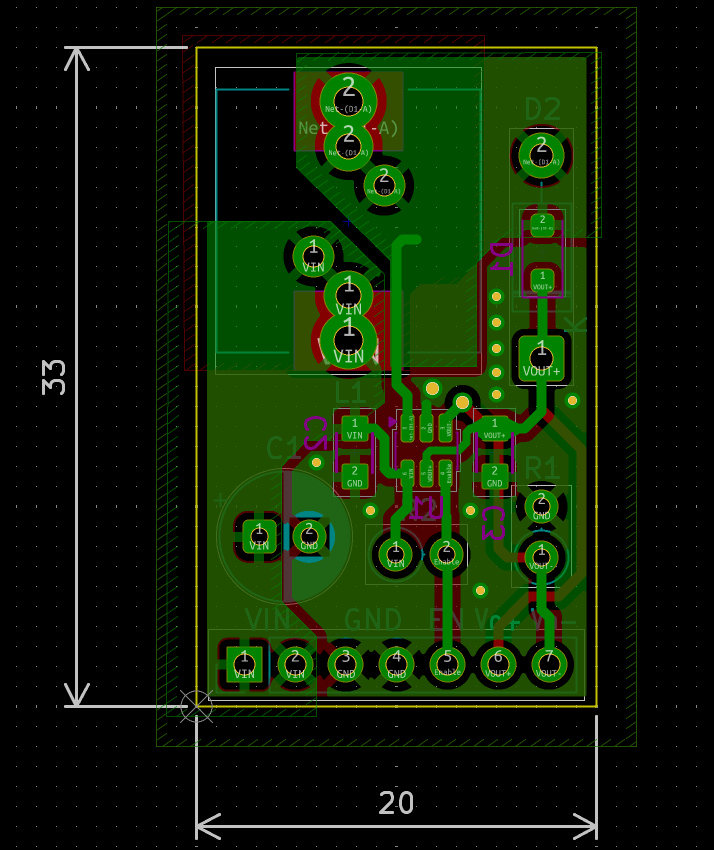The image size is (714, 850).
Task: Select topmost Net-(D1-A) pad numbered 2
Action: (x=348, y=93)
